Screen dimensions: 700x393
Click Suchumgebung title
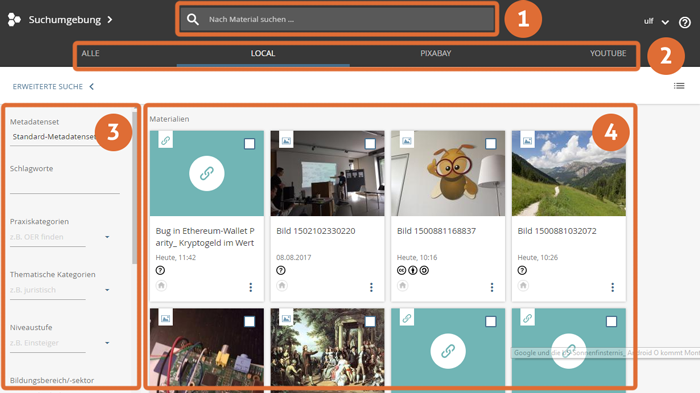(65, 20)
